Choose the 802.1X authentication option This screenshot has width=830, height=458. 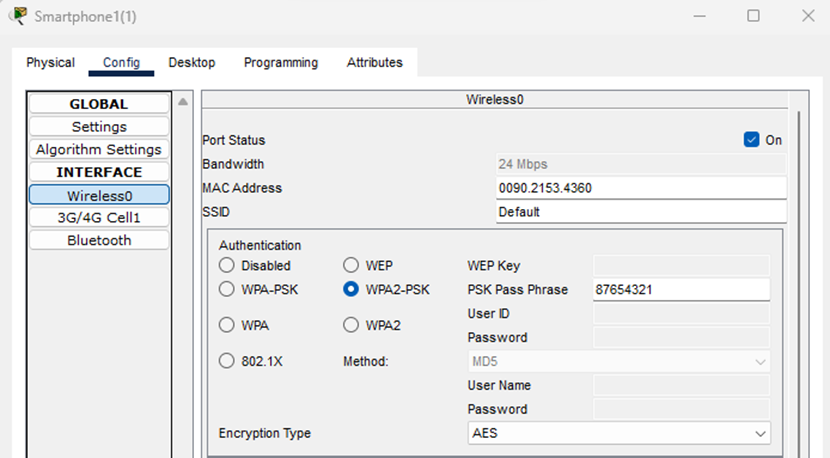(227, 361)
